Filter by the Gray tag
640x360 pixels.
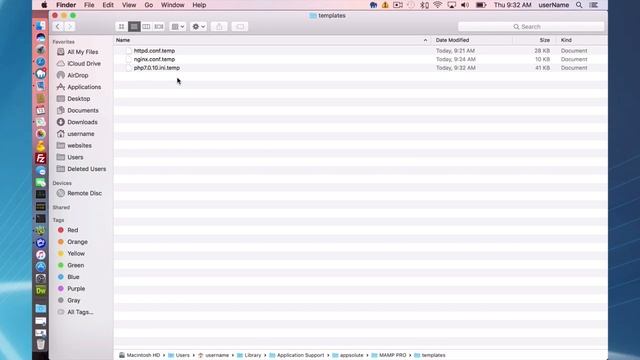coord(73,300)
